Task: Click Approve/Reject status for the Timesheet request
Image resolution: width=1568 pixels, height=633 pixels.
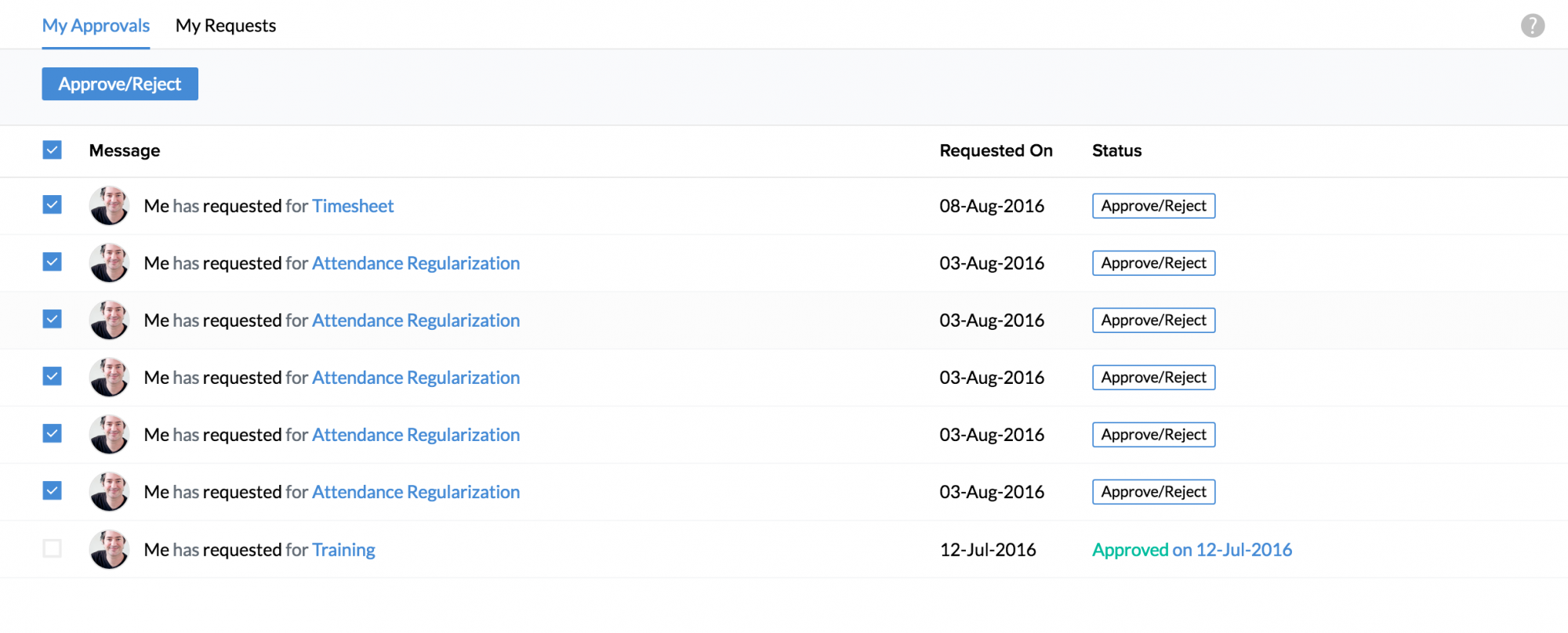Action: pos(1153,206)
